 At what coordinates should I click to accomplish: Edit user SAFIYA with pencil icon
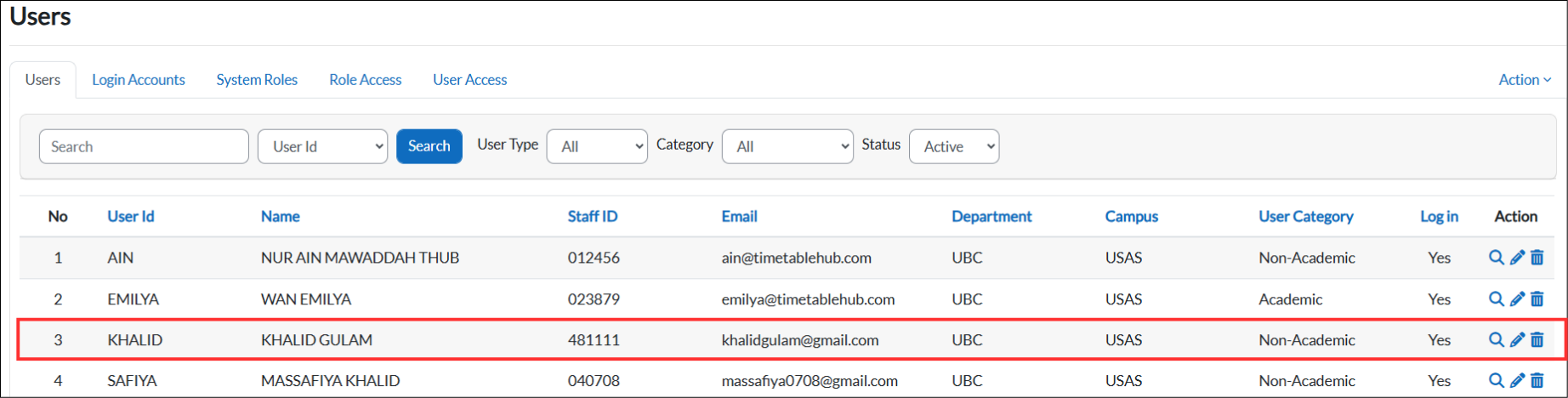(1517, 380)
